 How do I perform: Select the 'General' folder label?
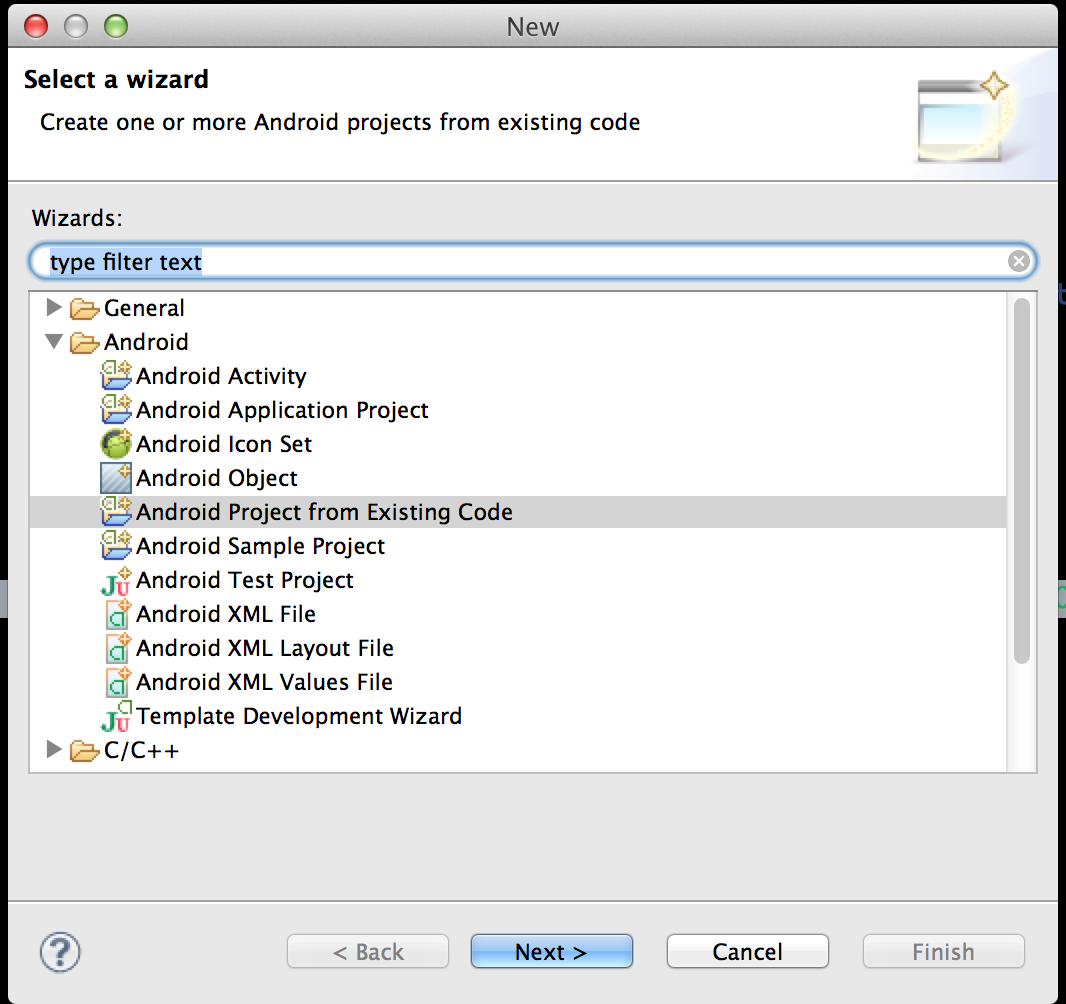click(x=144, y=308)
